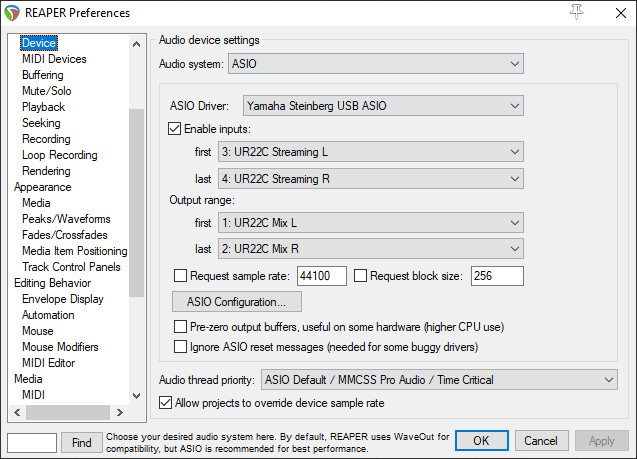Click the tree scroll left arrow

point(17,412)
